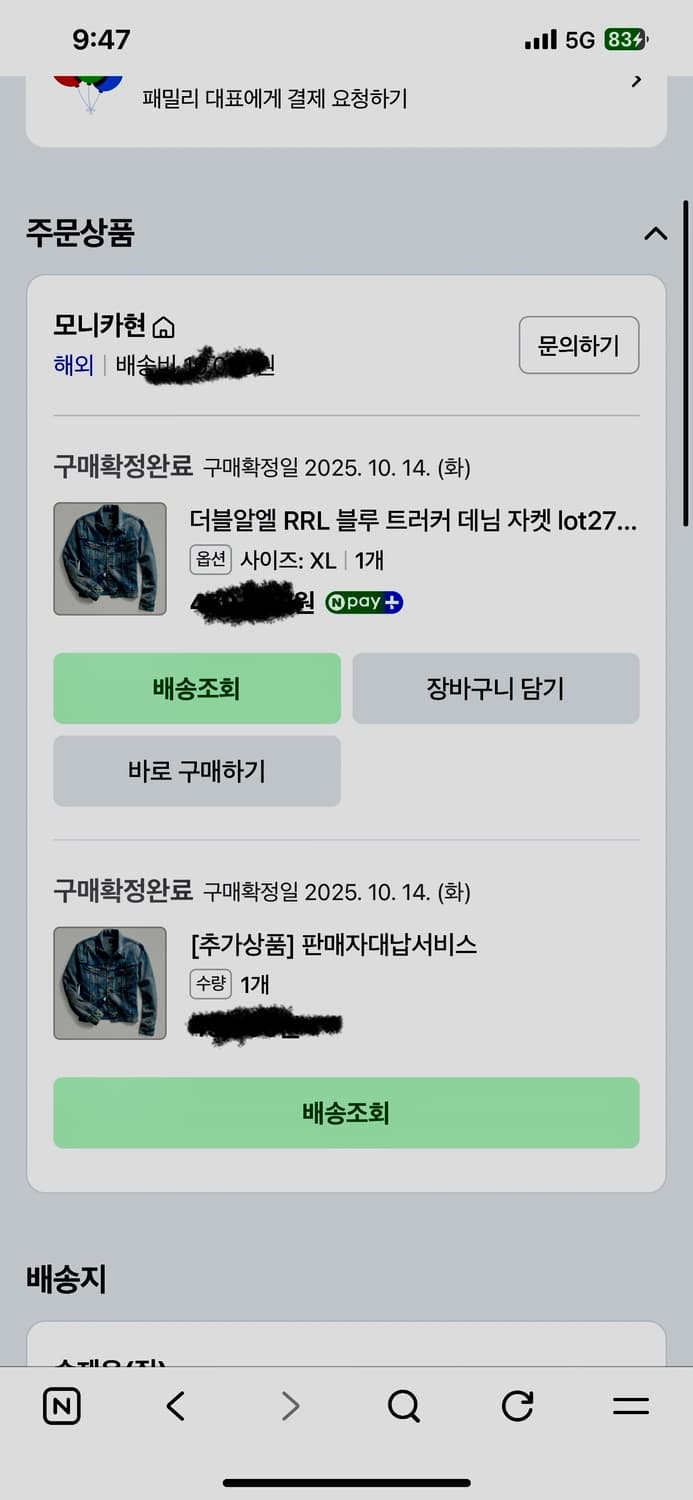
Task: Tap the 옵션 size label
Action: (x=210, y=561)
